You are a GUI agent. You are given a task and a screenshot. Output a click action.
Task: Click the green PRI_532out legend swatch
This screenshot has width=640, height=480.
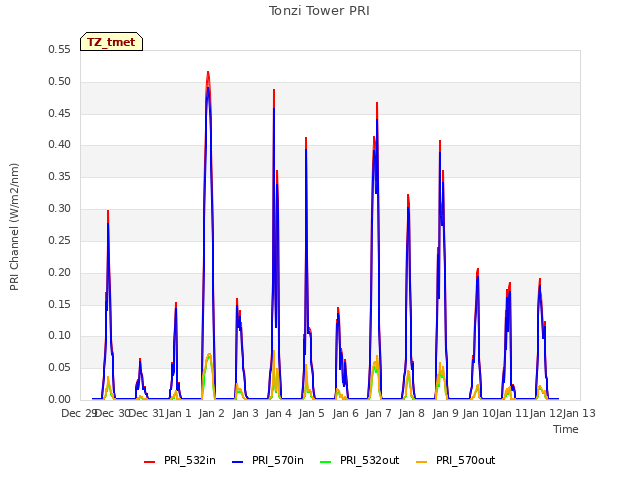(326, 462)
